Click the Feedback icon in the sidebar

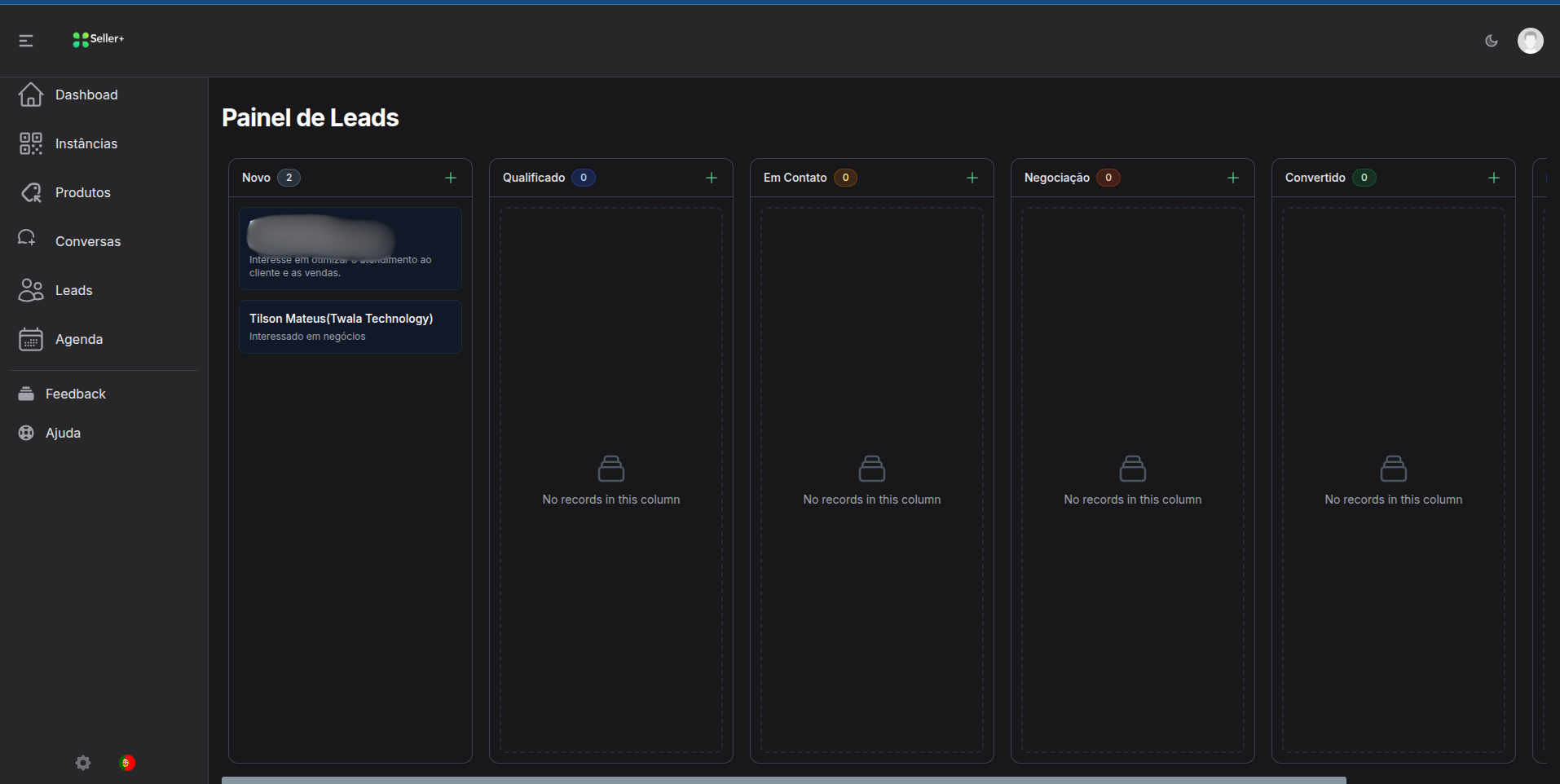tap(26, 394)
